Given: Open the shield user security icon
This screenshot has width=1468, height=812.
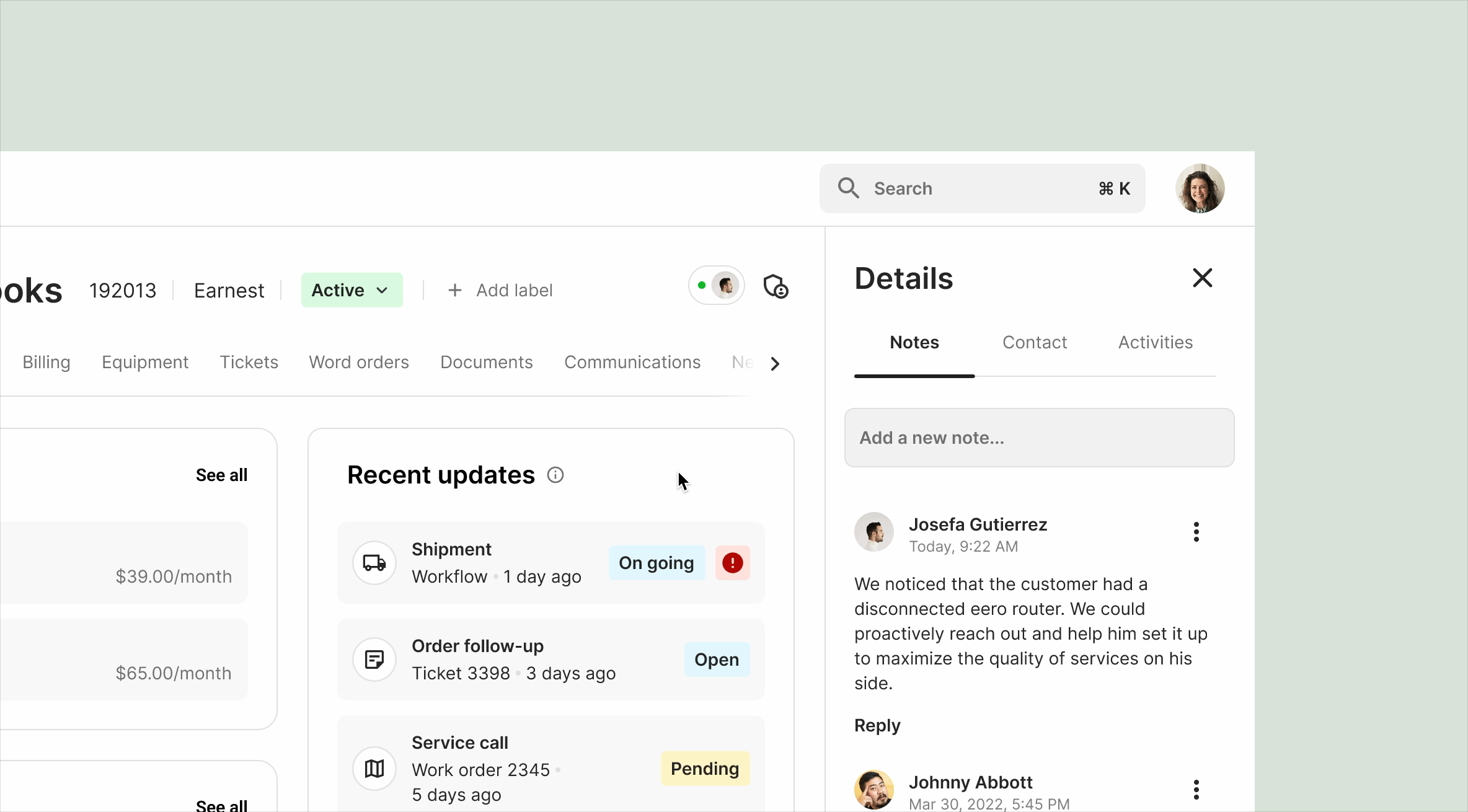Looking at the screenshot, I should click(x=775, y=287).
